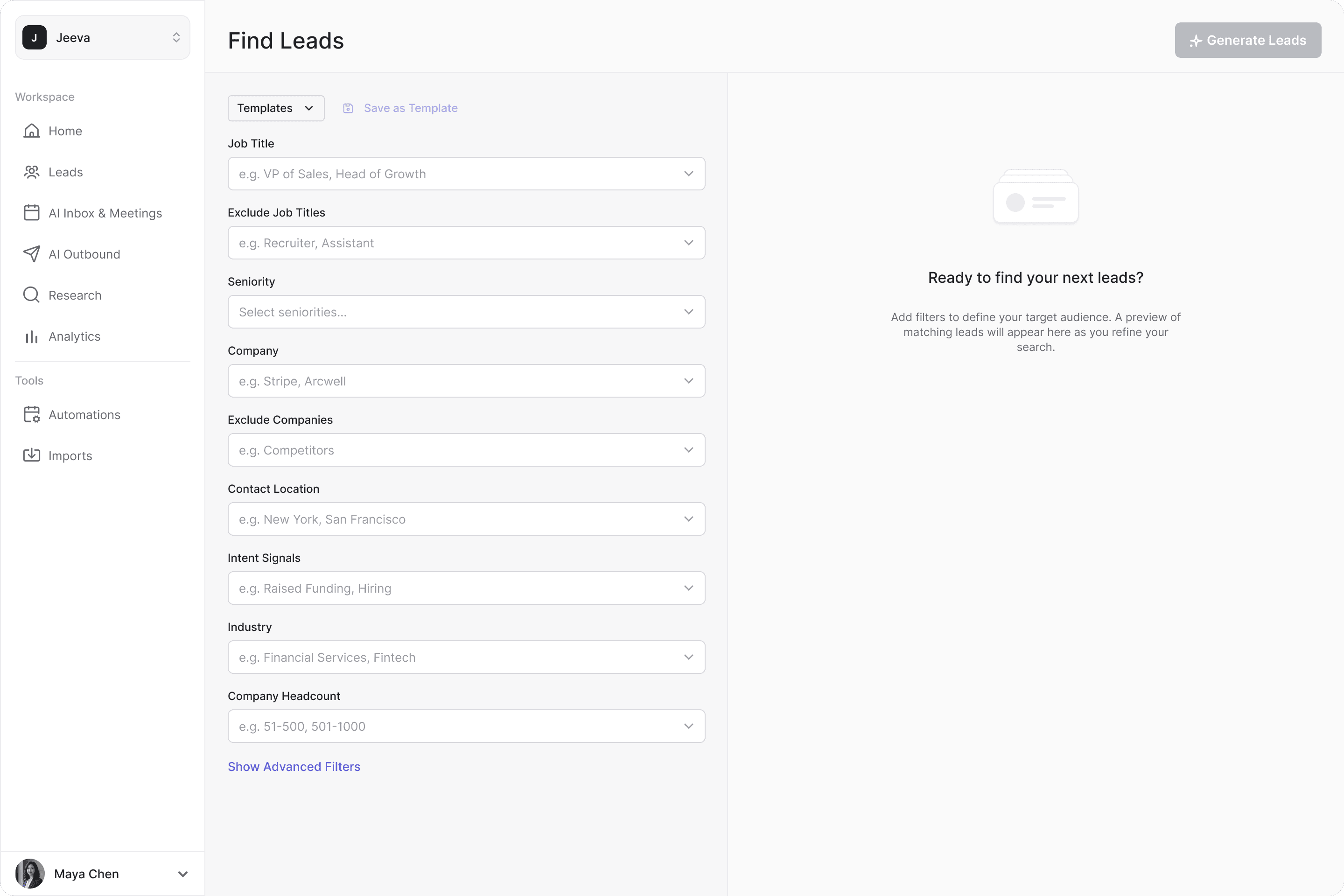Focus the Job Title input field
This screenshot has height=896, width=1344.
pos(466,174)
